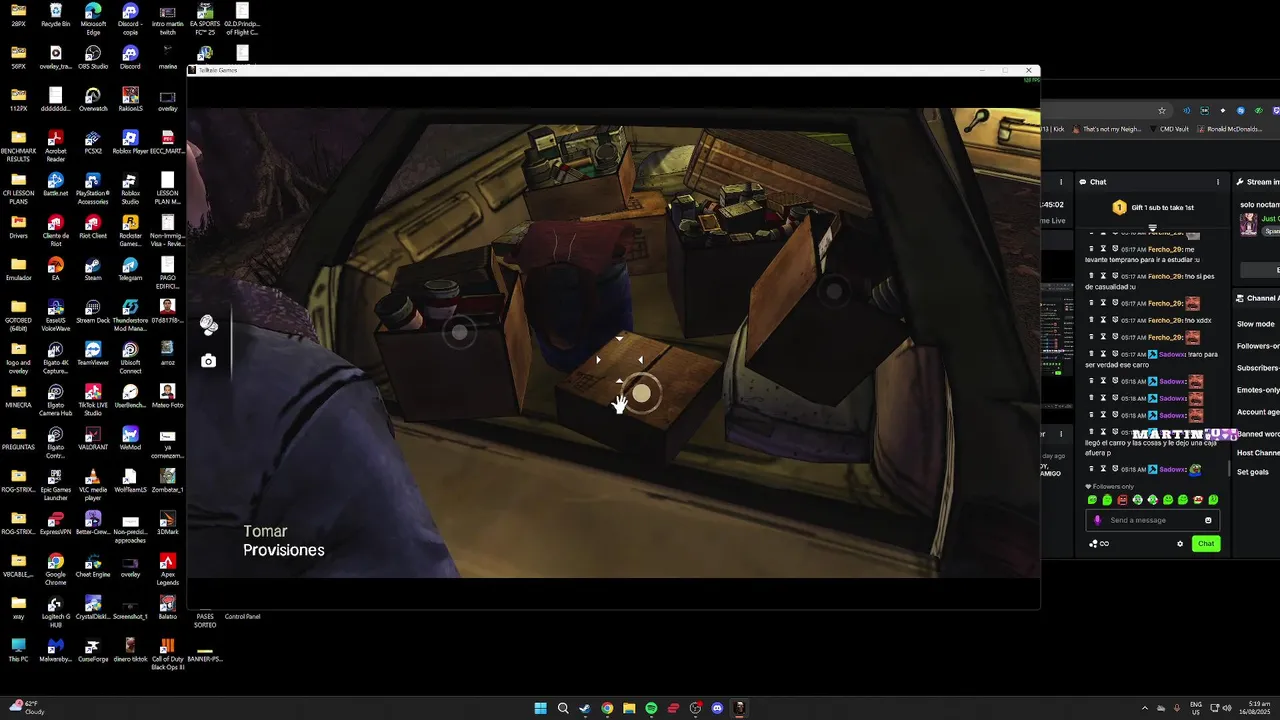Open Battle.net desktop shortcut

[x=55, y=184]
